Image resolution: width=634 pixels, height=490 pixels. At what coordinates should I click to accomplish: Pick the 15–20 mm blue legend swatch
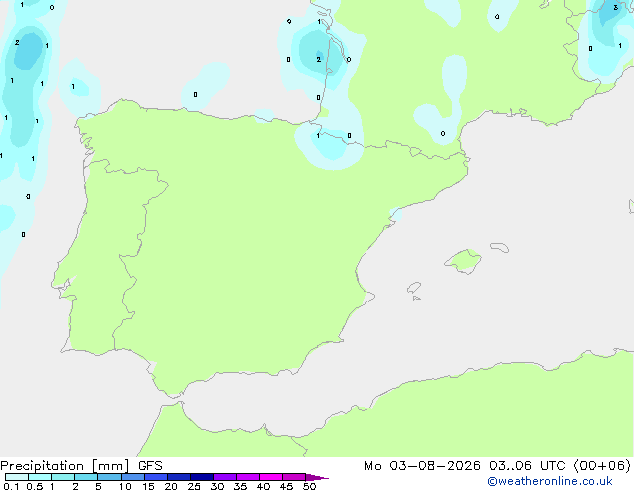pyautogui.click(x=156, y=477)
